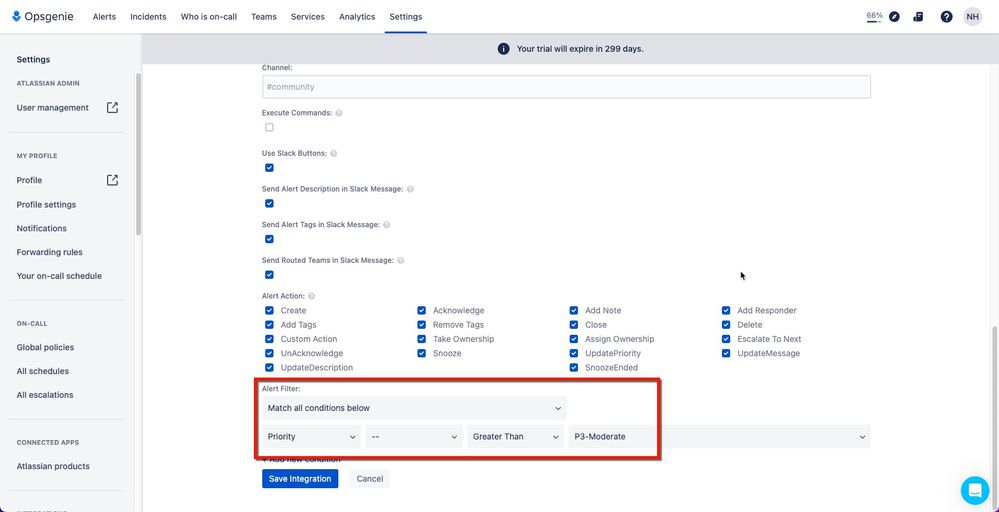Open Global policies in sidebar
The height and width of the screenshot is (512, 999).
(45, 347)
